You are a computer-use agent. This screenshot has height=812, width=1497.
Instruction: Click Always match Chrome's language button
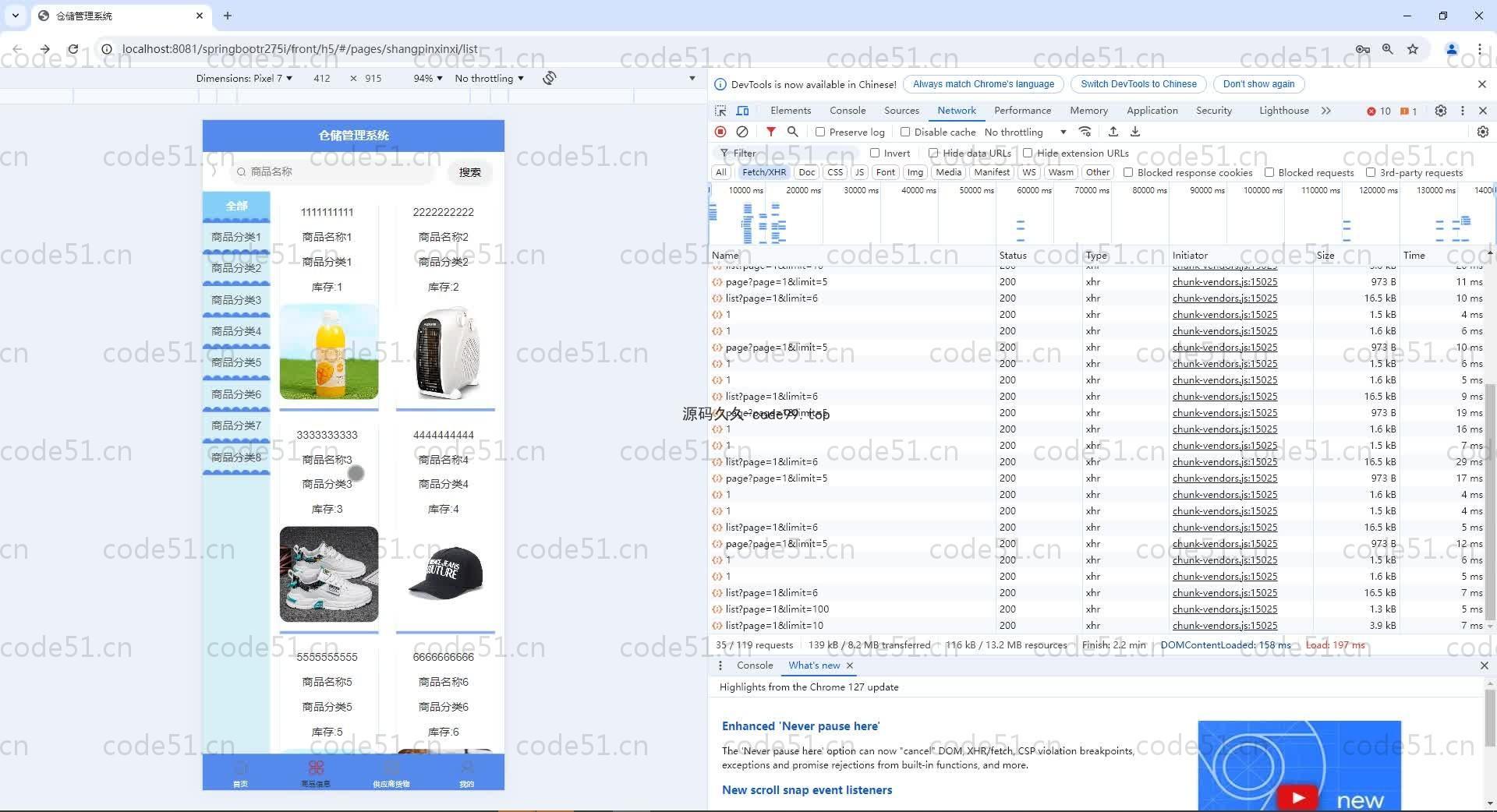[x=983, y=84]
